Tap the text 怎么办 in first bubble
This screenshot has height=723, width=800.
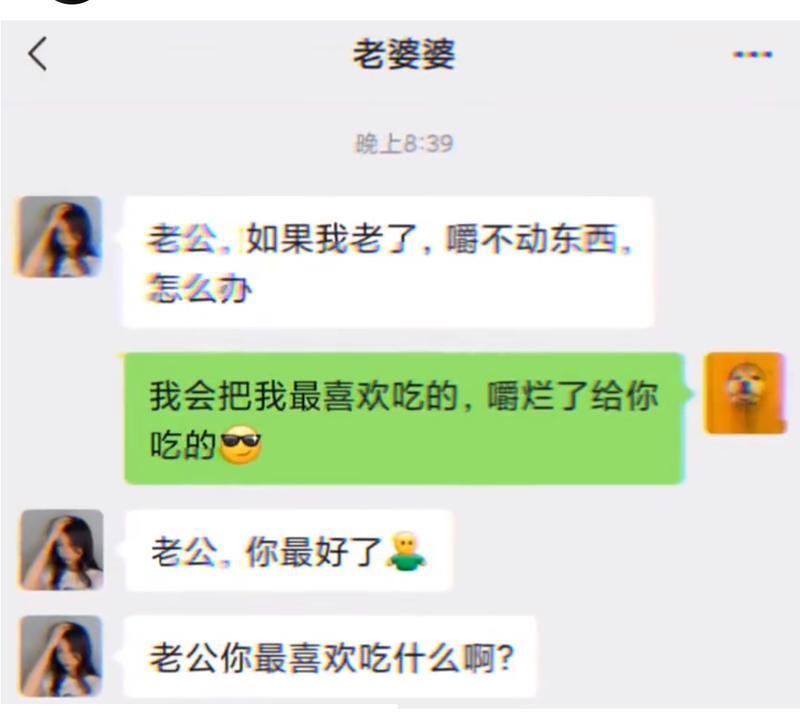coord(198,288)
